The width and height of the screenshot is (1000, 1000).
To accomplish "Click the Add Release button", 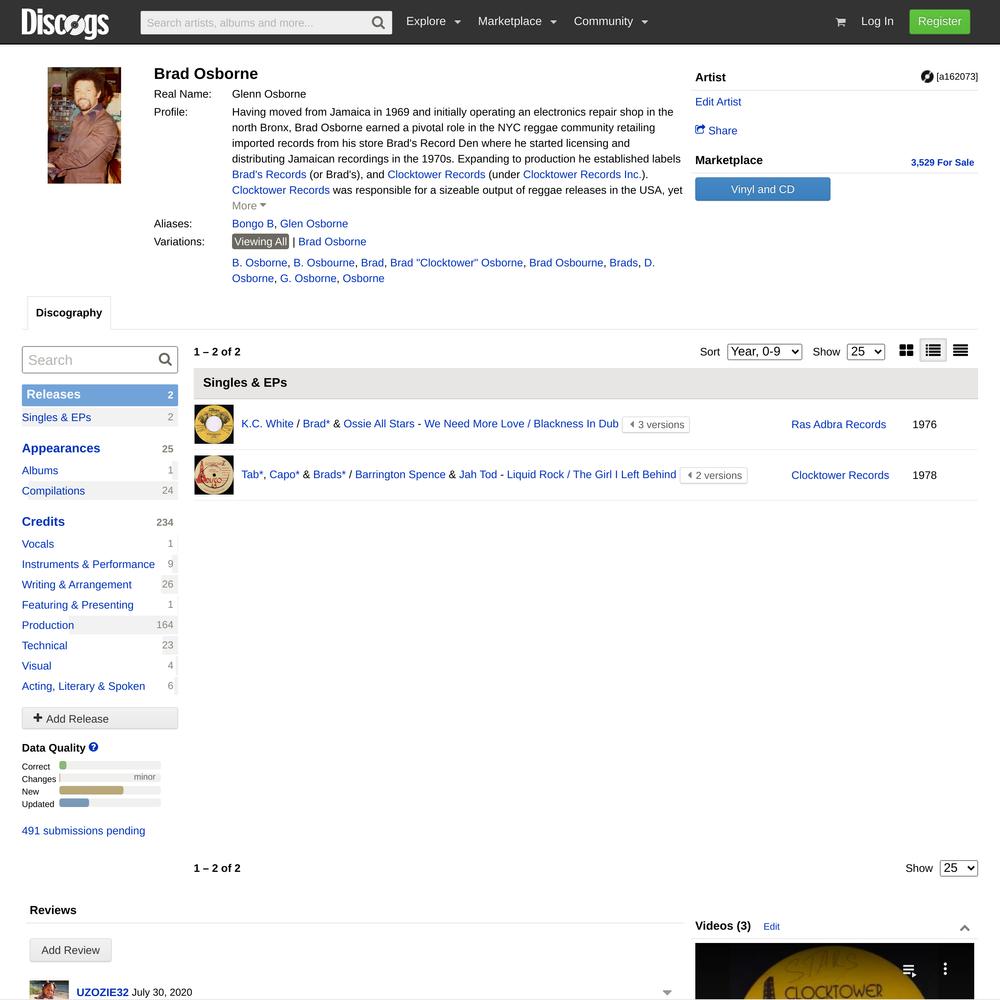I will 99,718.
